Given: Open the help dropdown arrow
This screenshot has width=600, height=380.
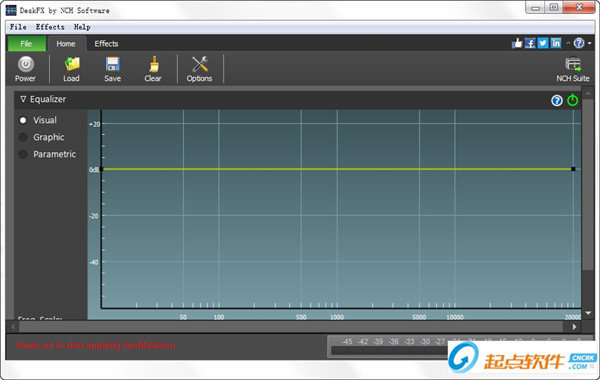Looking at the screenshot, I should [x=590, y=43].
